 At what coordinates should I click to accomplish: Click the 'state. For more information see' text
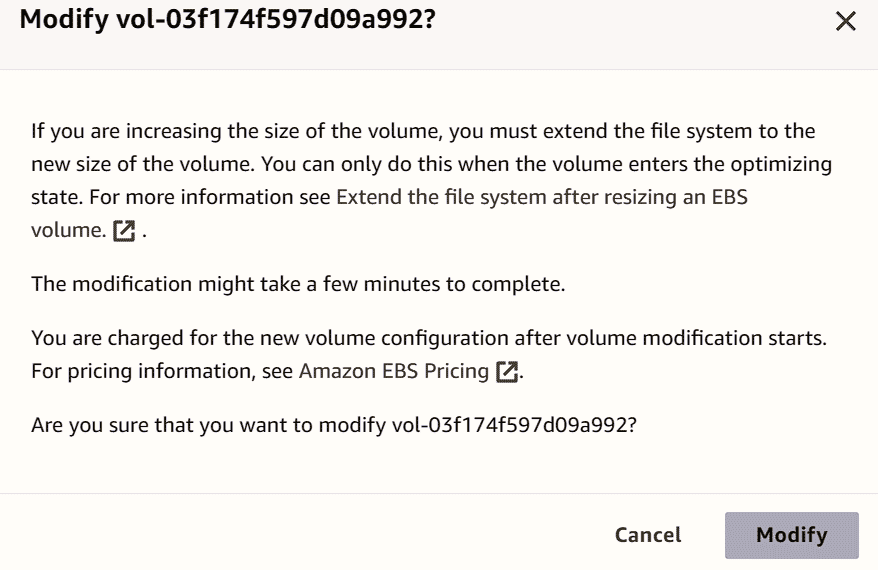pos(180,197)
